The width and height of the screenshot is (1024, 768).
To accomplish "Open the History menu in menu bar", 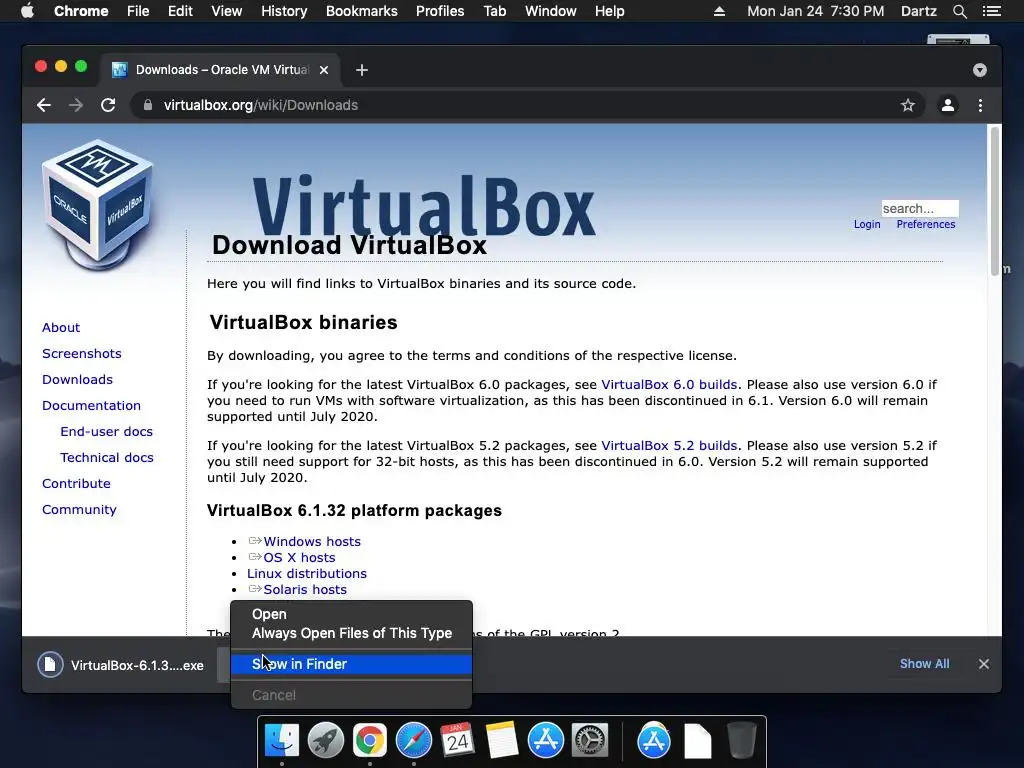I will coord(284,11).
